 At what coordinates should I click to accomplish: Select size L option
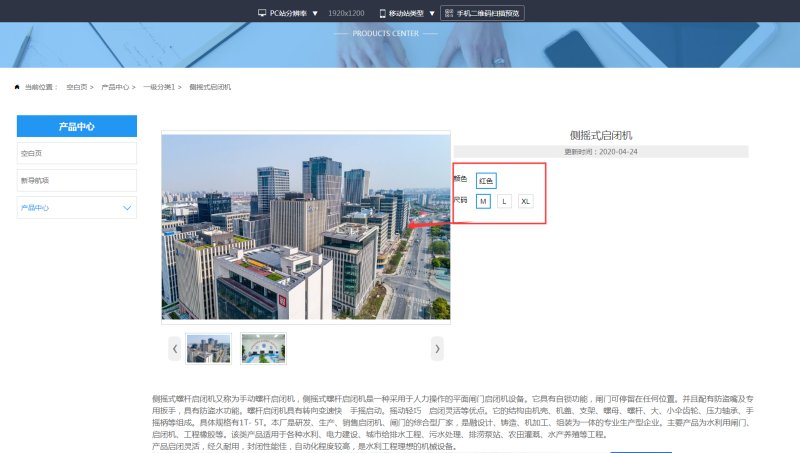(x=505, y=201)
